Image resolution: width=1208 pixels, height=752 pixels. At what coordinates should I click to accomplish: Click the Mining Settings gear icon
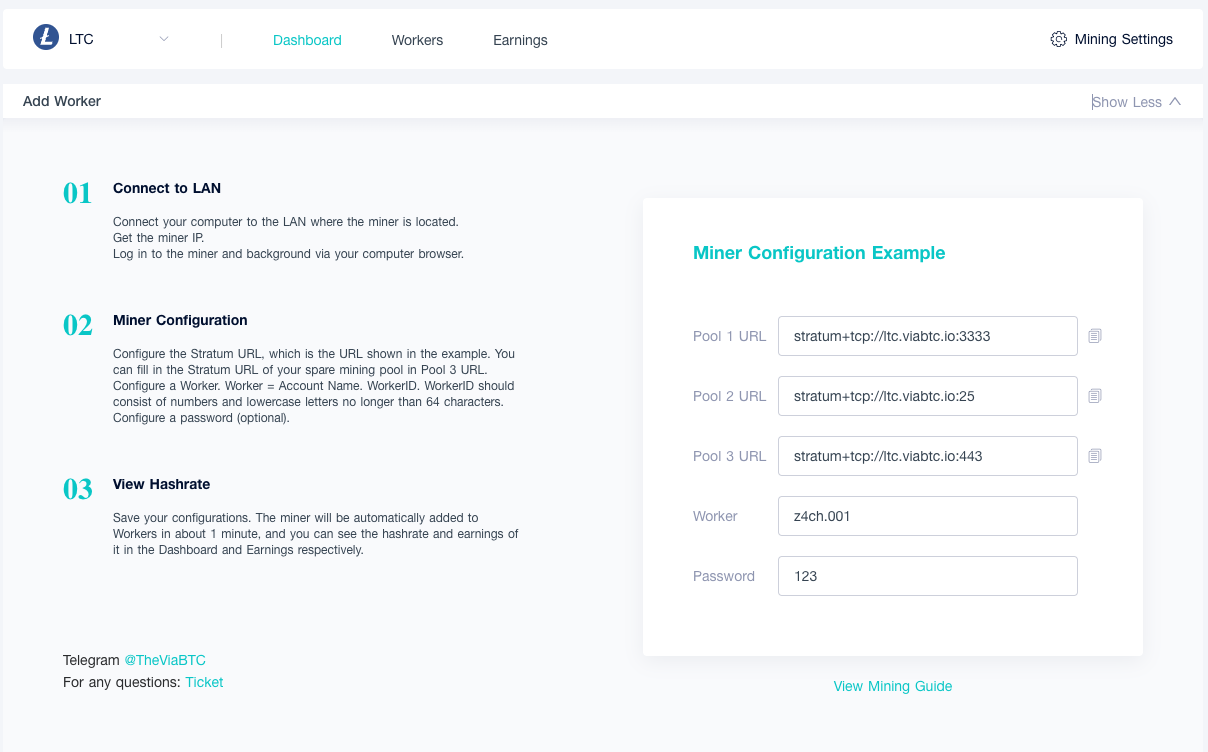pyautogui.click(x=1059, y=39)
